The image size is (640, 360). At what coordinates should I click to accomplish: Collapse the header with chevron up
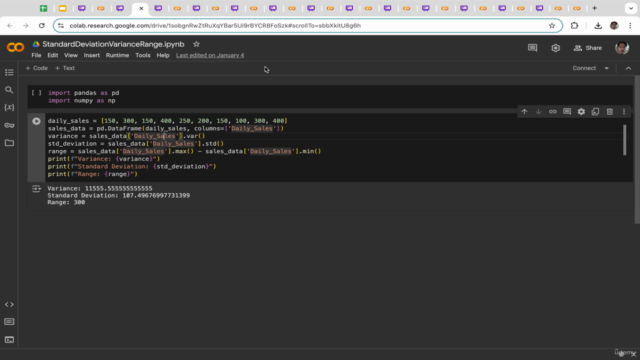629,68
